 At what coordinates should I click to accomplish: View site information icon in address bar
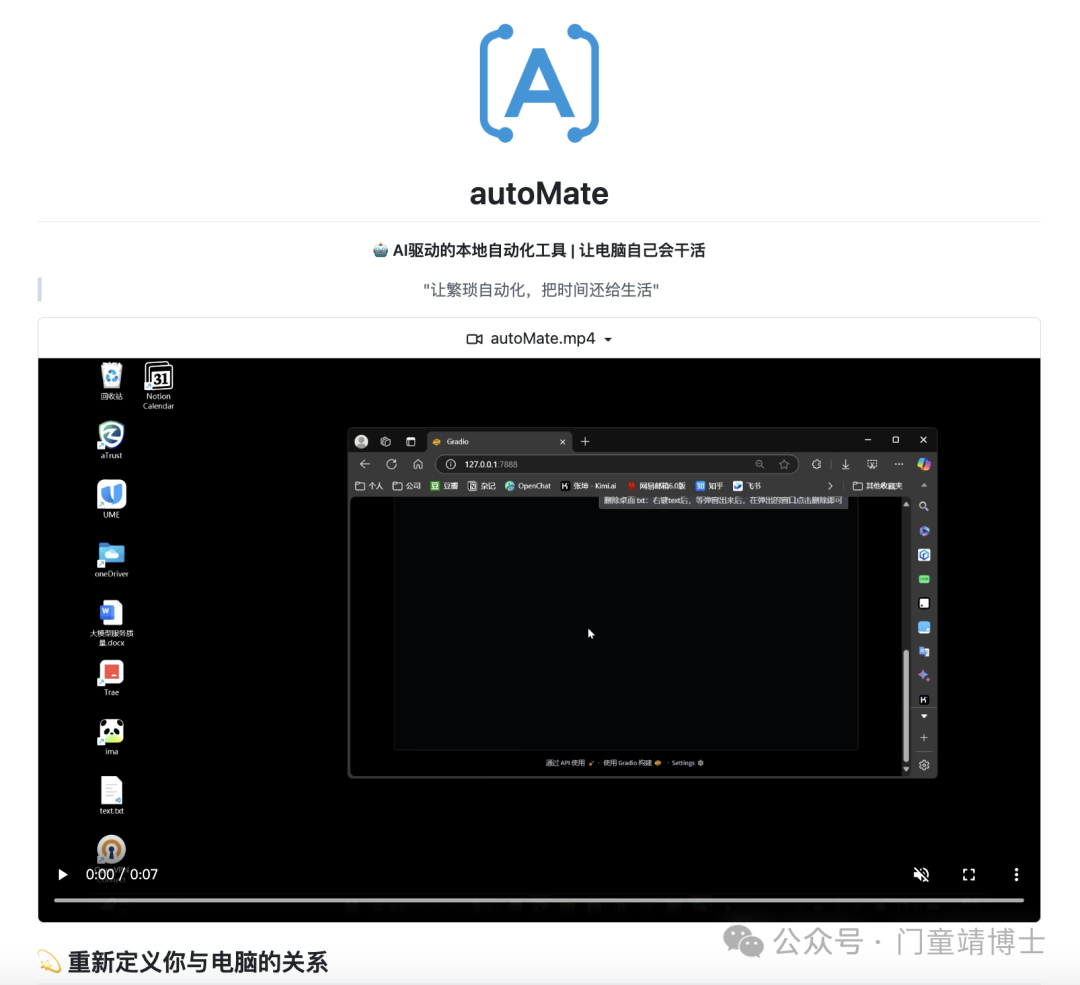click(x=450, y=464)
